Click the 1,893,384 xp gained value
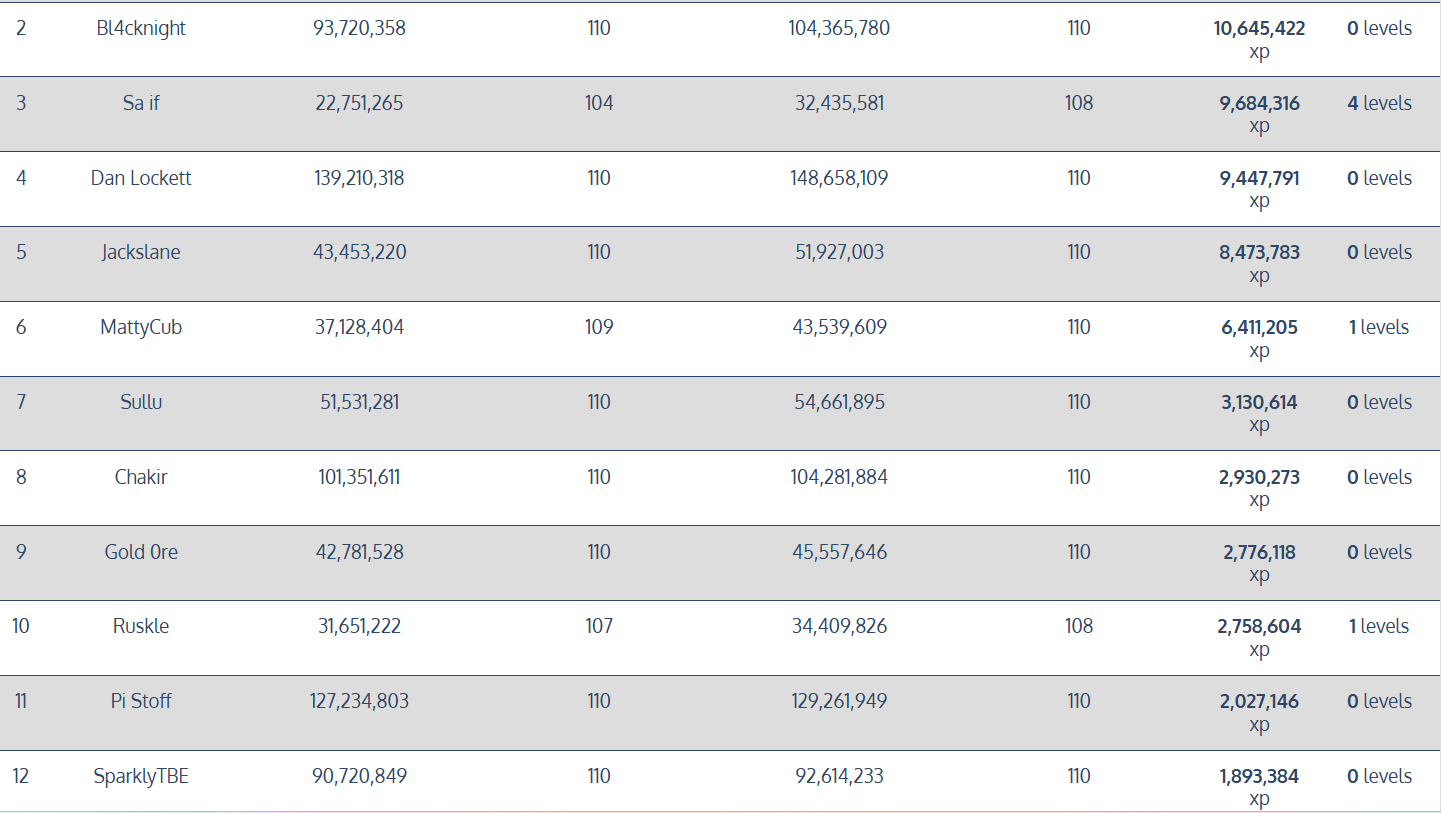The image size is (1441, 813). [x=1259, y=776]
